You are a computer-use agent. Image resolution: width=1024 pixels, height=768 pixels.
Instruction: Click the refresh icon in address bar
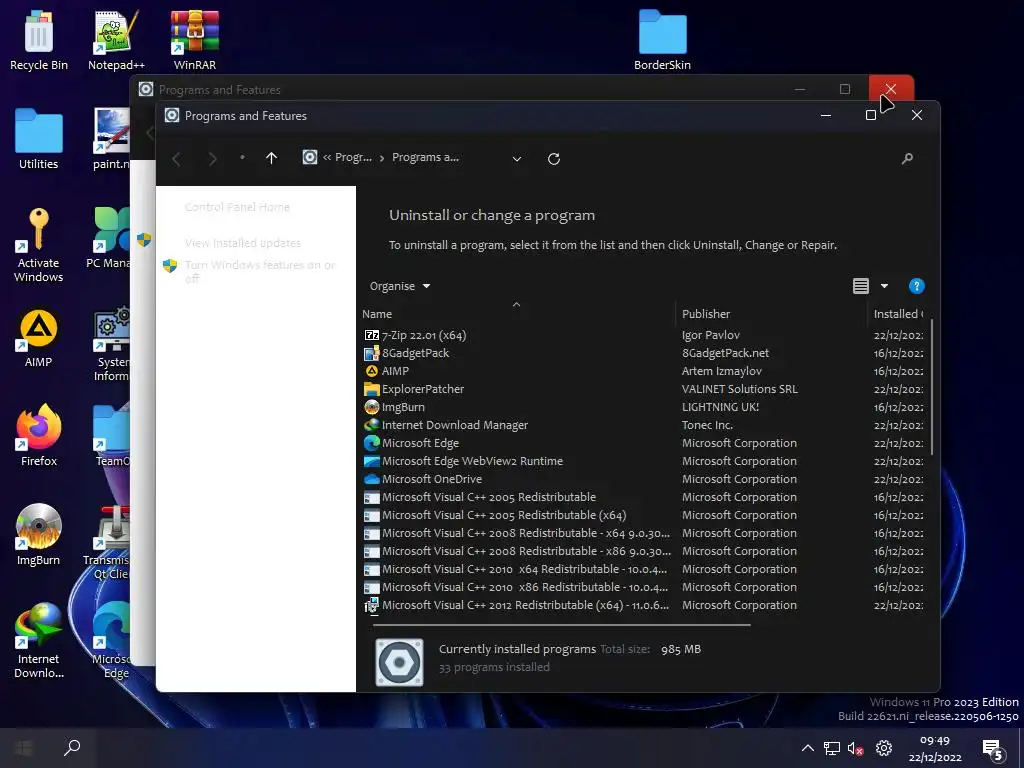point(554,159)
